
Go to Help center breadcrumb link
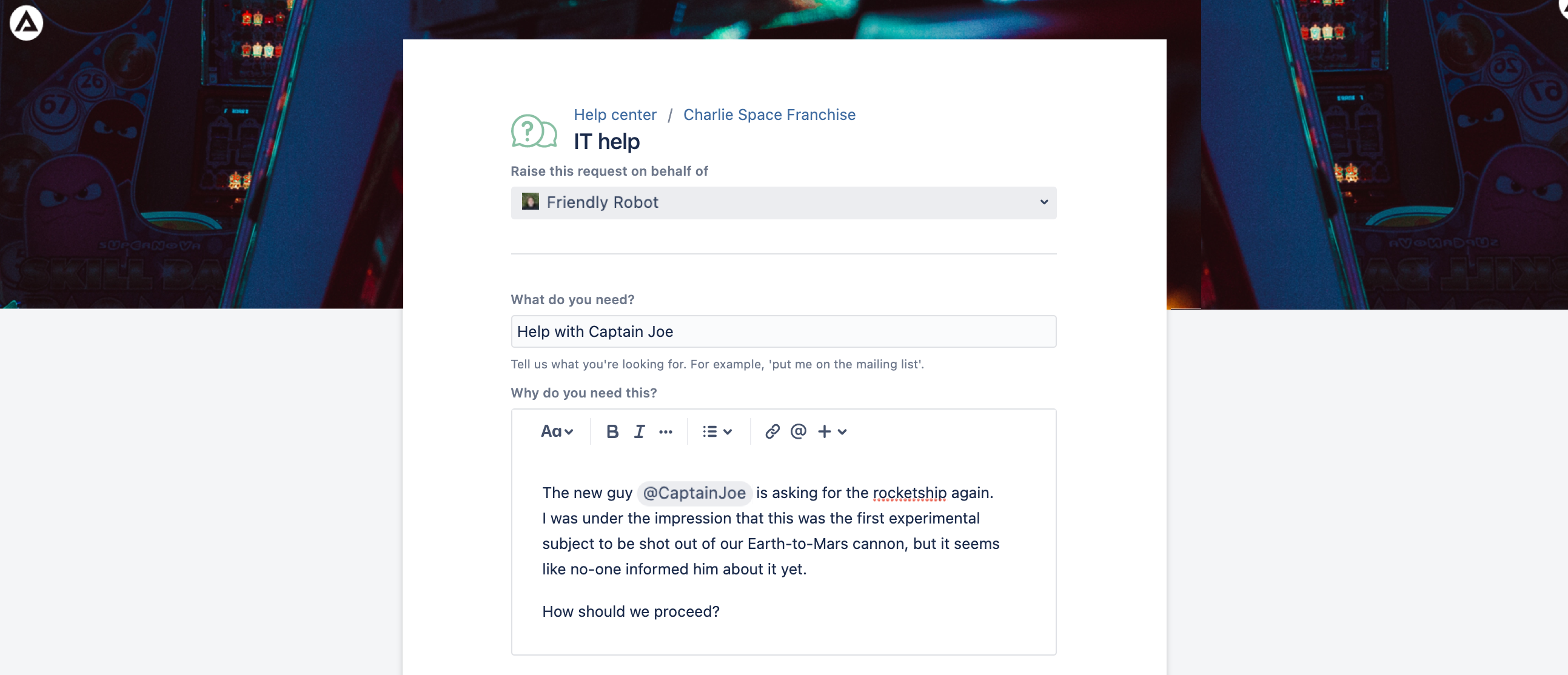(615, 115)
